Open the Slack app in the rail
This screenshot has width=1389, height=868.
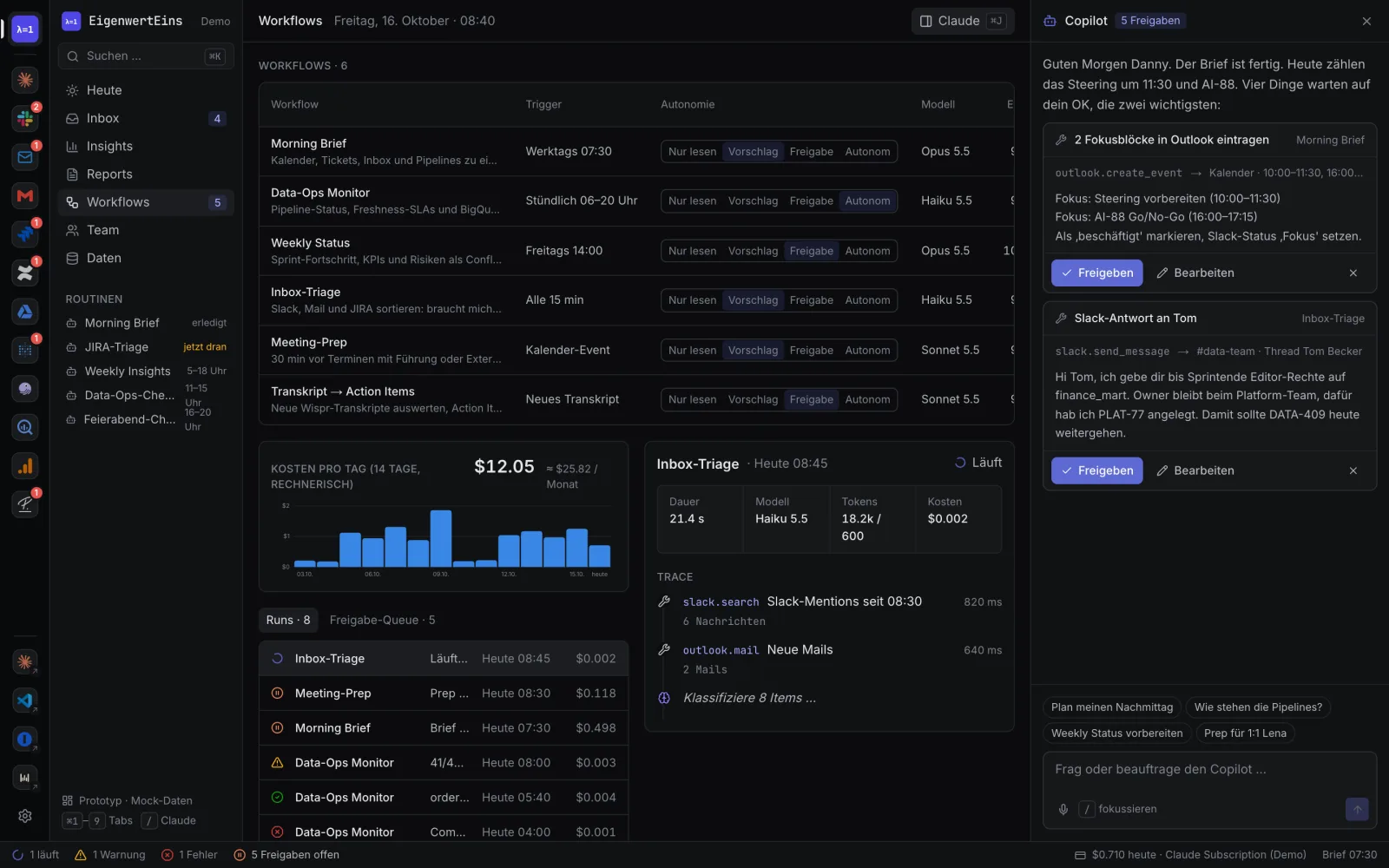coord(25,118)
